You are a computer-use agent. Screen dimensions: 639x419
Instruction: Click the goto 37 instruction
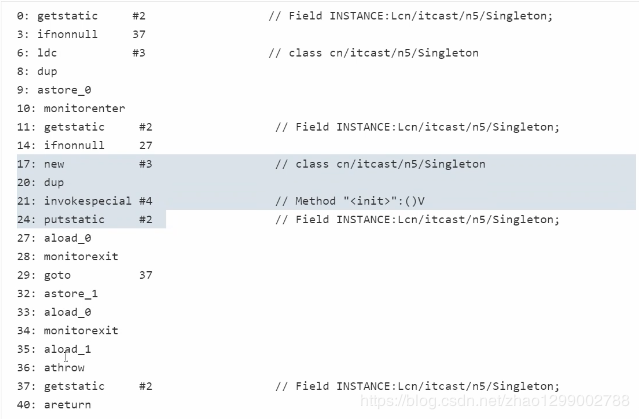pos(85,275)
